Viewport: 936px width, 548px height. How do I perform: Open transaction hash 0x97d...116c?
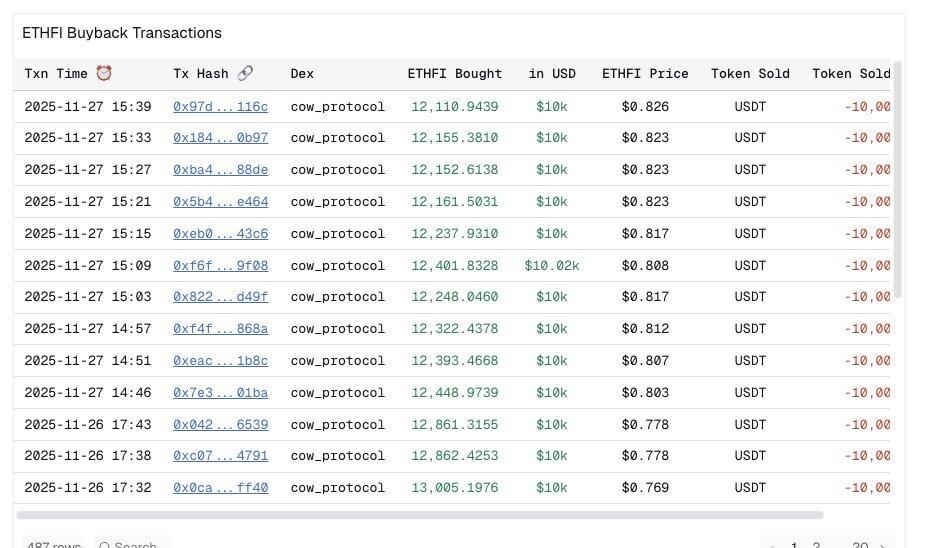pos(220,107)
